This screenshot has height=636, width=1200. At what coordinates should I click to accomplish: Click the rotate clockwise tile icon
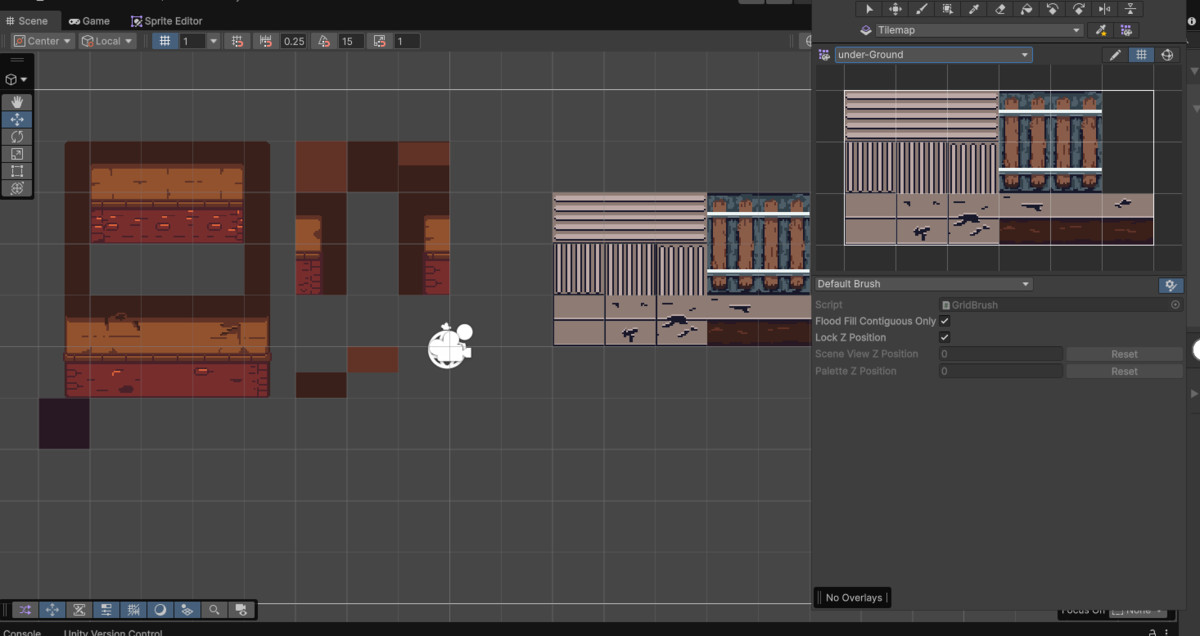click(1078, 9)
